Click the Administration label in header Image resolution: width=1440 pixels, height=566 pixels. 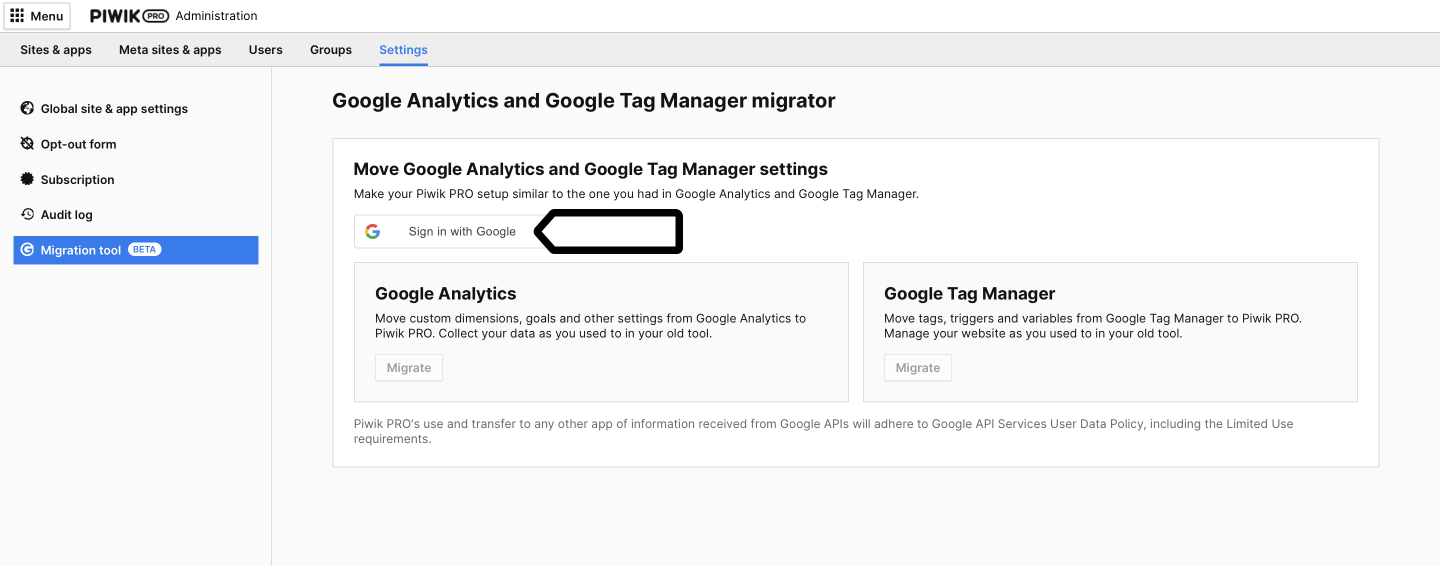pos(216,16)
